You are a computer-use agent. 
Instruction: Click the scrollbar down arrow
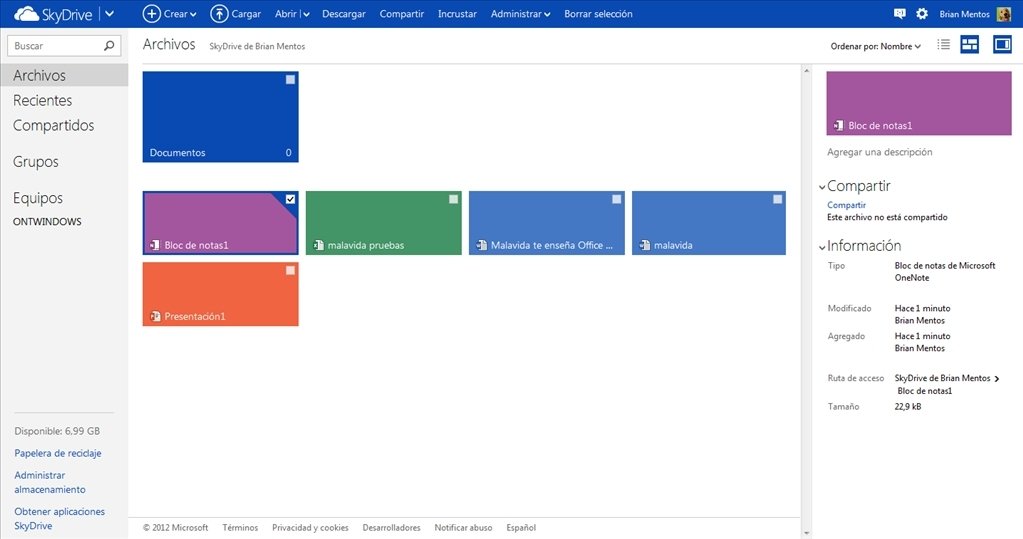[807, 533]
